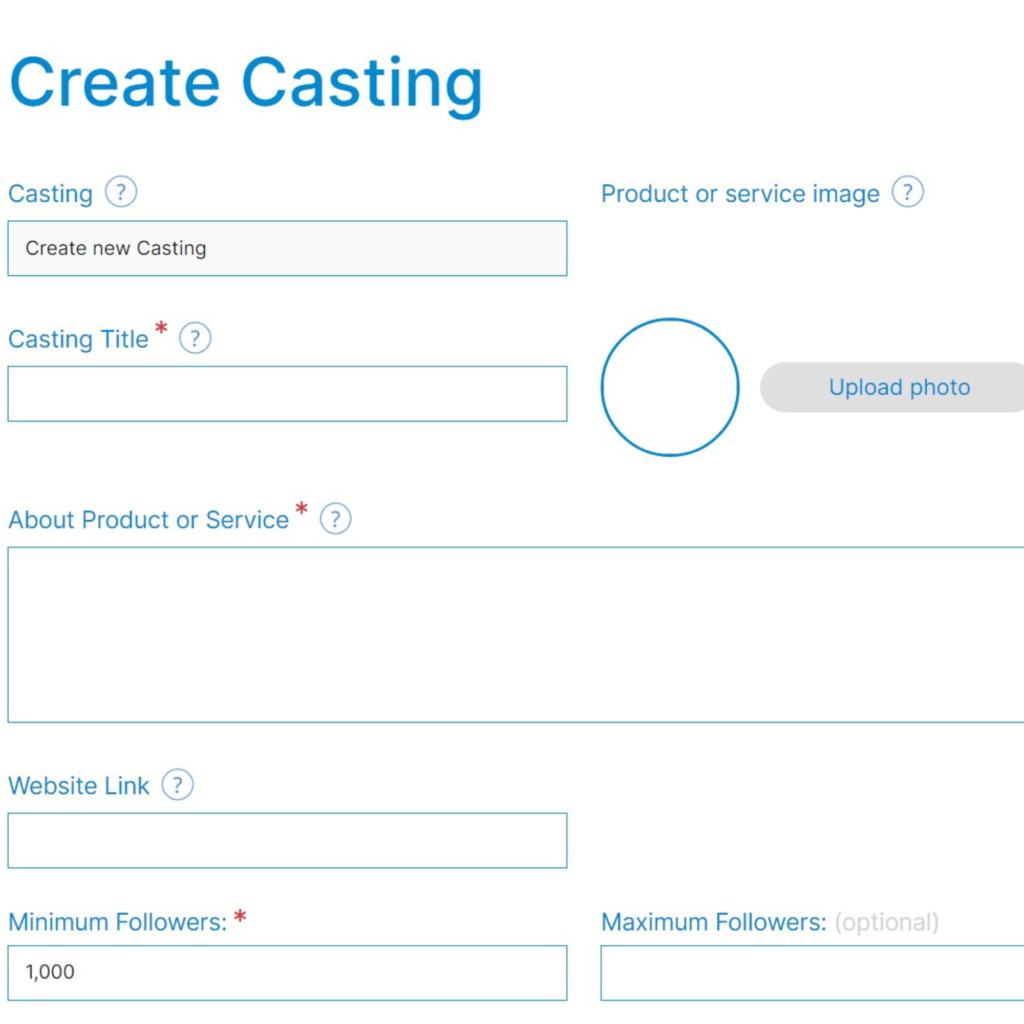Image resolution: width=1024 pixels, height=1024 pixels.
Task: Click the Casting Title label text
Action: click(78, 340)
